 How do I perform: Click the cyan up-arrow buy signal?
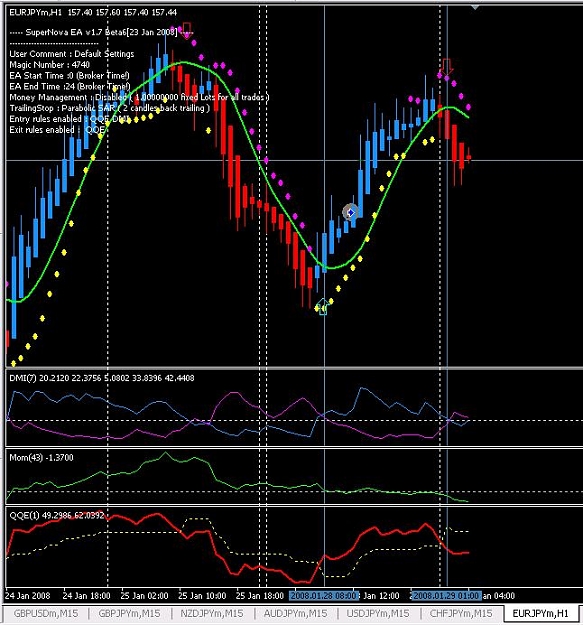point(323,307)
